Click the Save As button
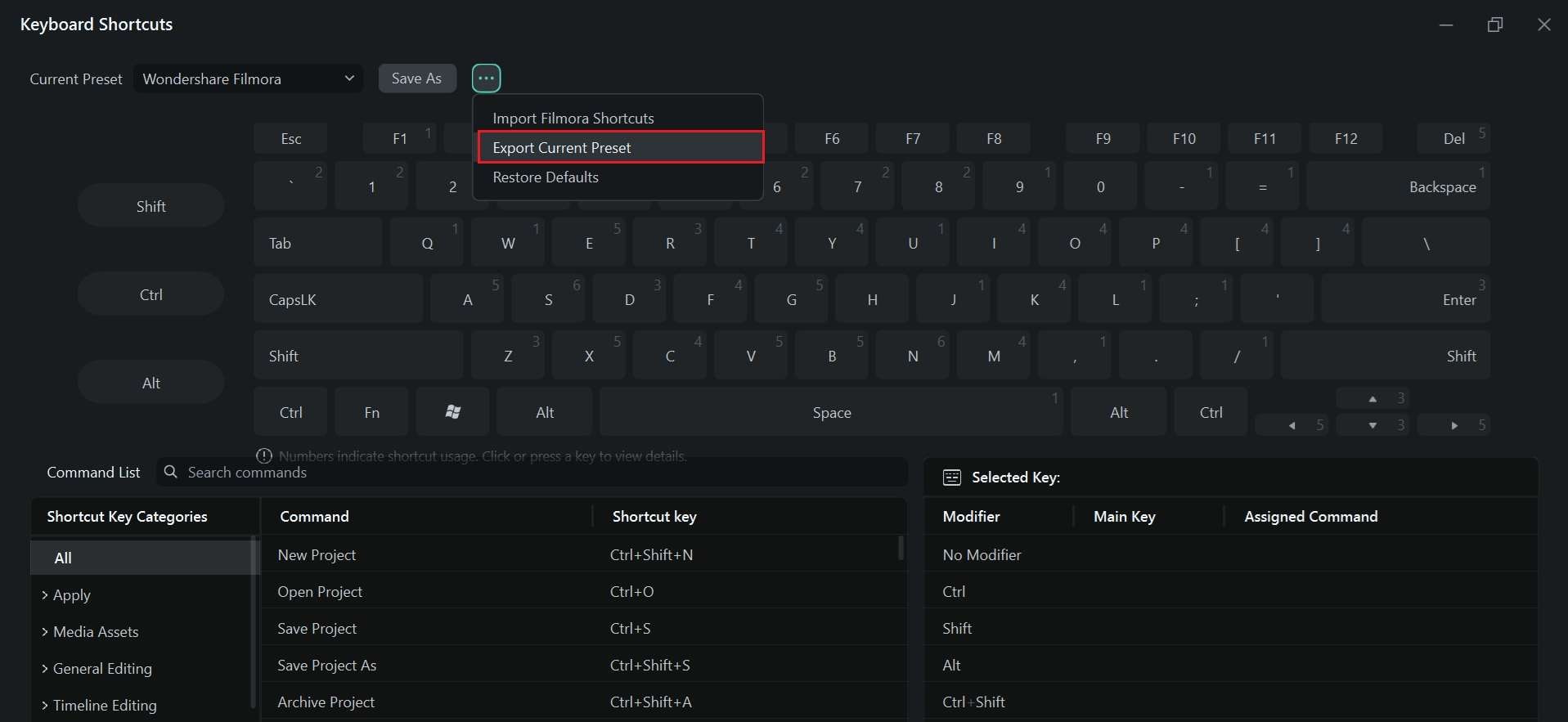Viewport: 1568px width, 722px height. click(x=417, y=78)
